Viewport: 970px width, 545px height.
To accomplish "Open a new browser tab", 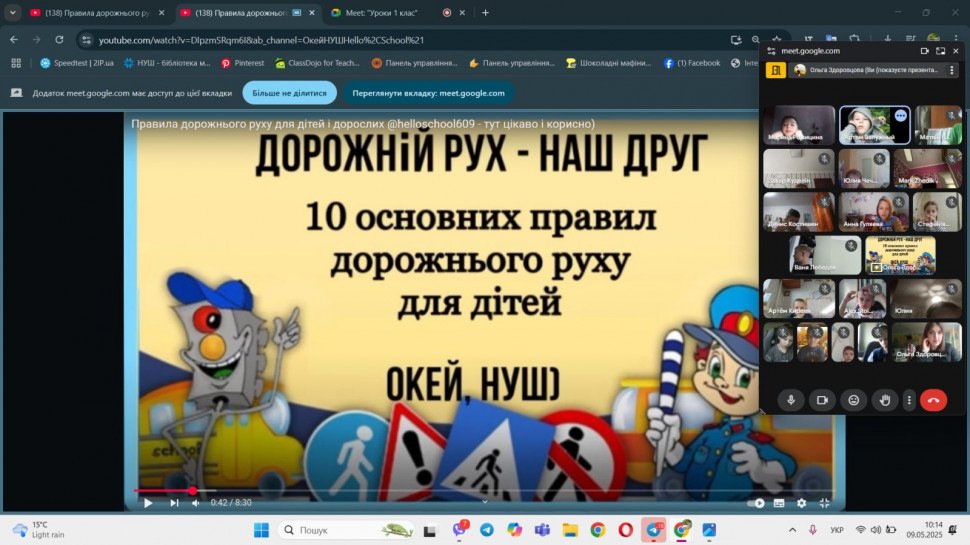I will click(x=485, y=12).
